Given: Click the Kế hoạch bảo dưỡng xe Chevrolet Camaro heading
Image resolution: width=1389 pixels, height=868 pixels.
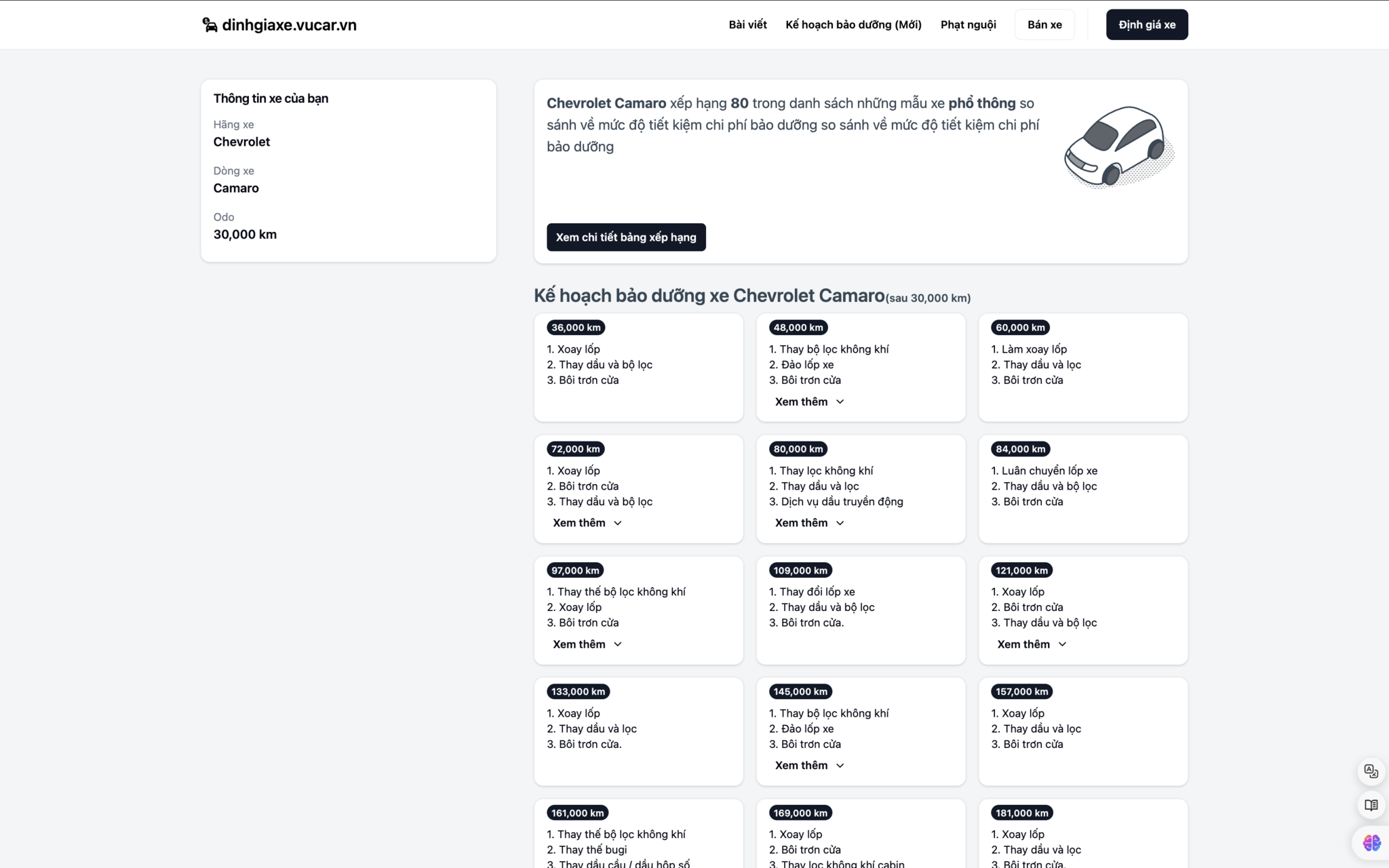Looking at the screenshot, I should [709, 296].
